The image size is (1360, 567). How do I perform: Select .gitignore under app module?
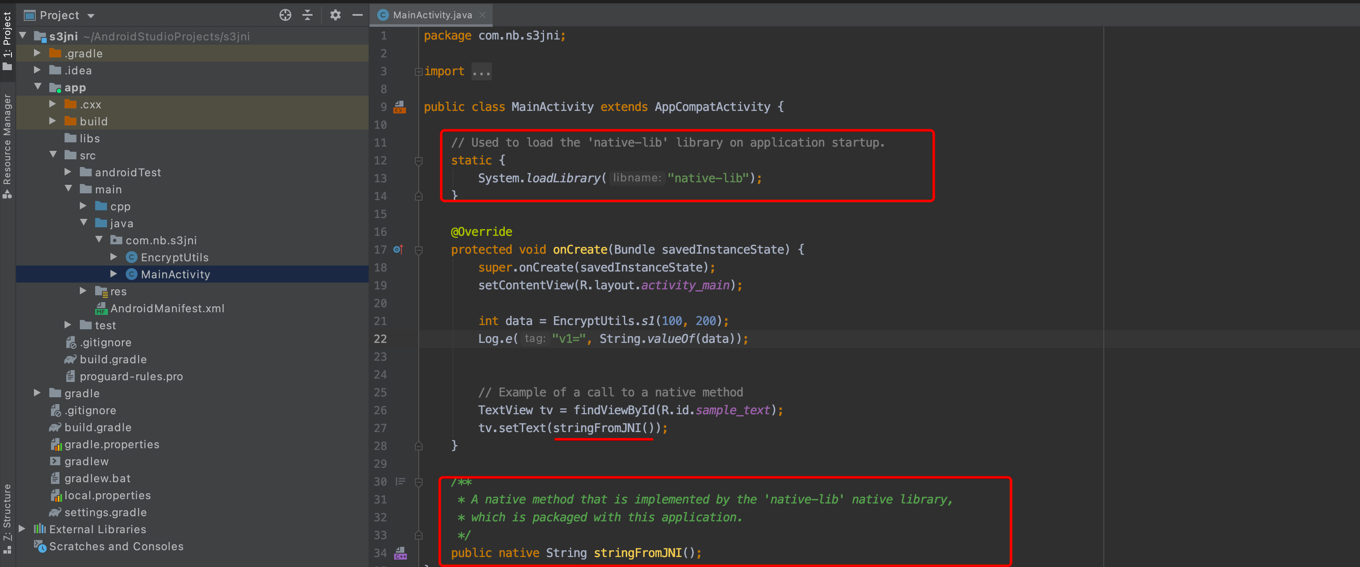(x=97, y=342)
